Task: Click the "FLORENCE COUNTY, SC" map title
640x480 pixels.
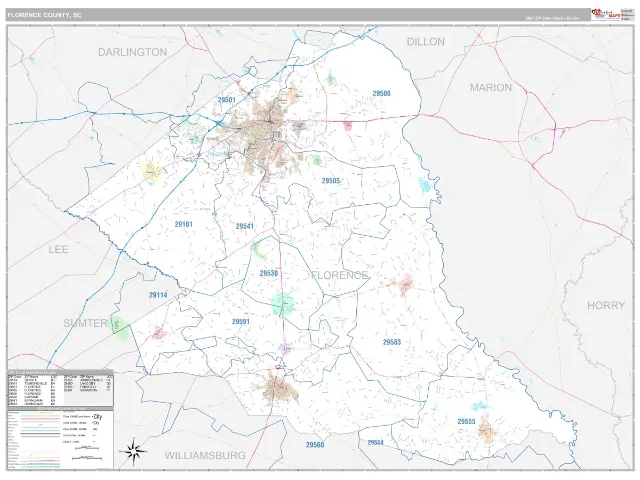Action: point(44,15)
